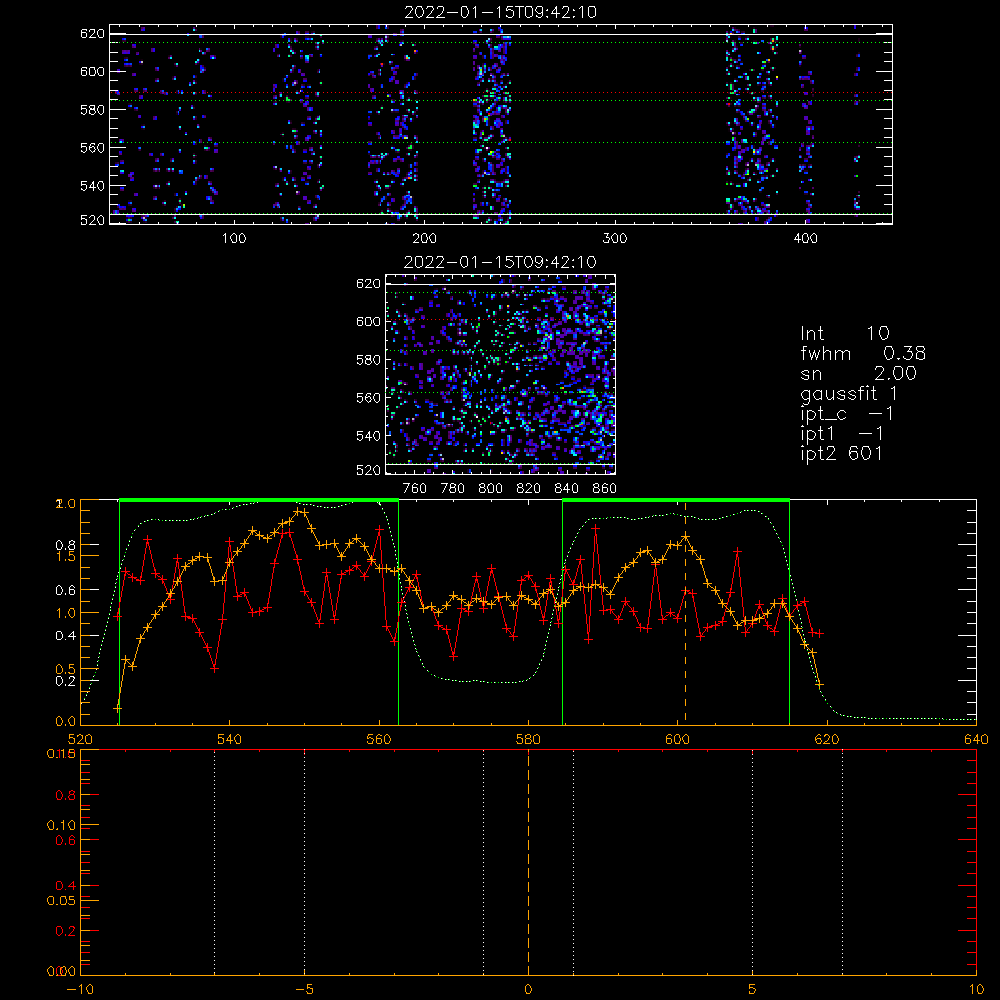Screen dimensions: 1000x1000
Task: Select the "fwhm 0.38" readout
Action: point(863,353)
